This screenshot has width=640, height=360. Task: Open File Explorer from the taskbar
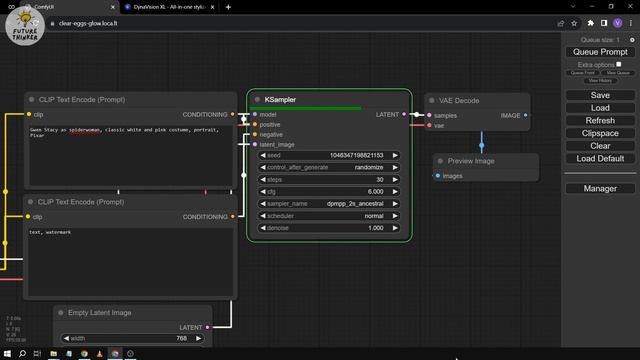pyautogui.click(x=53, y=353)
